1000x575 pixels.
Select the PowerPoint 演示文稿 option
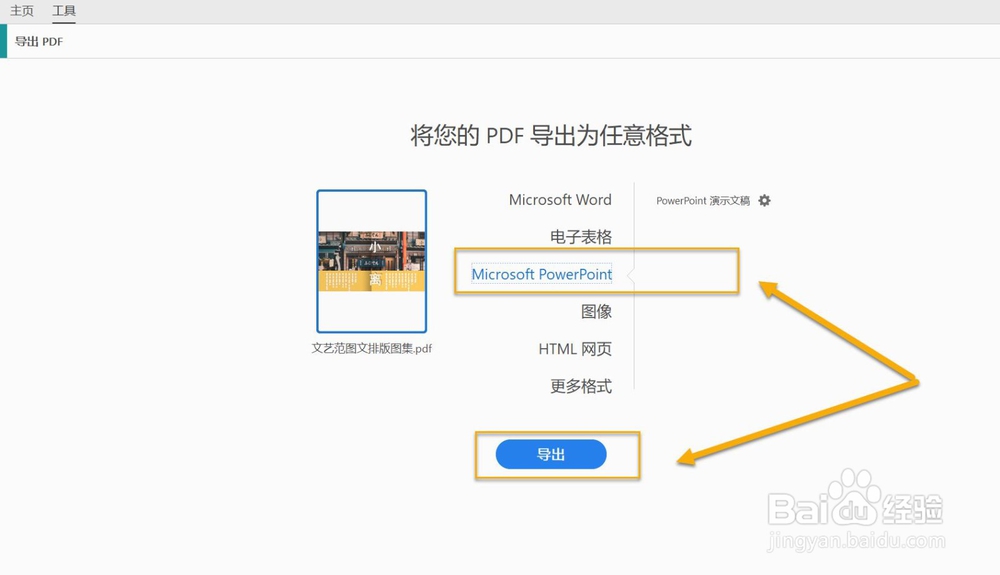pyautogui.click(x=703, y=201)
